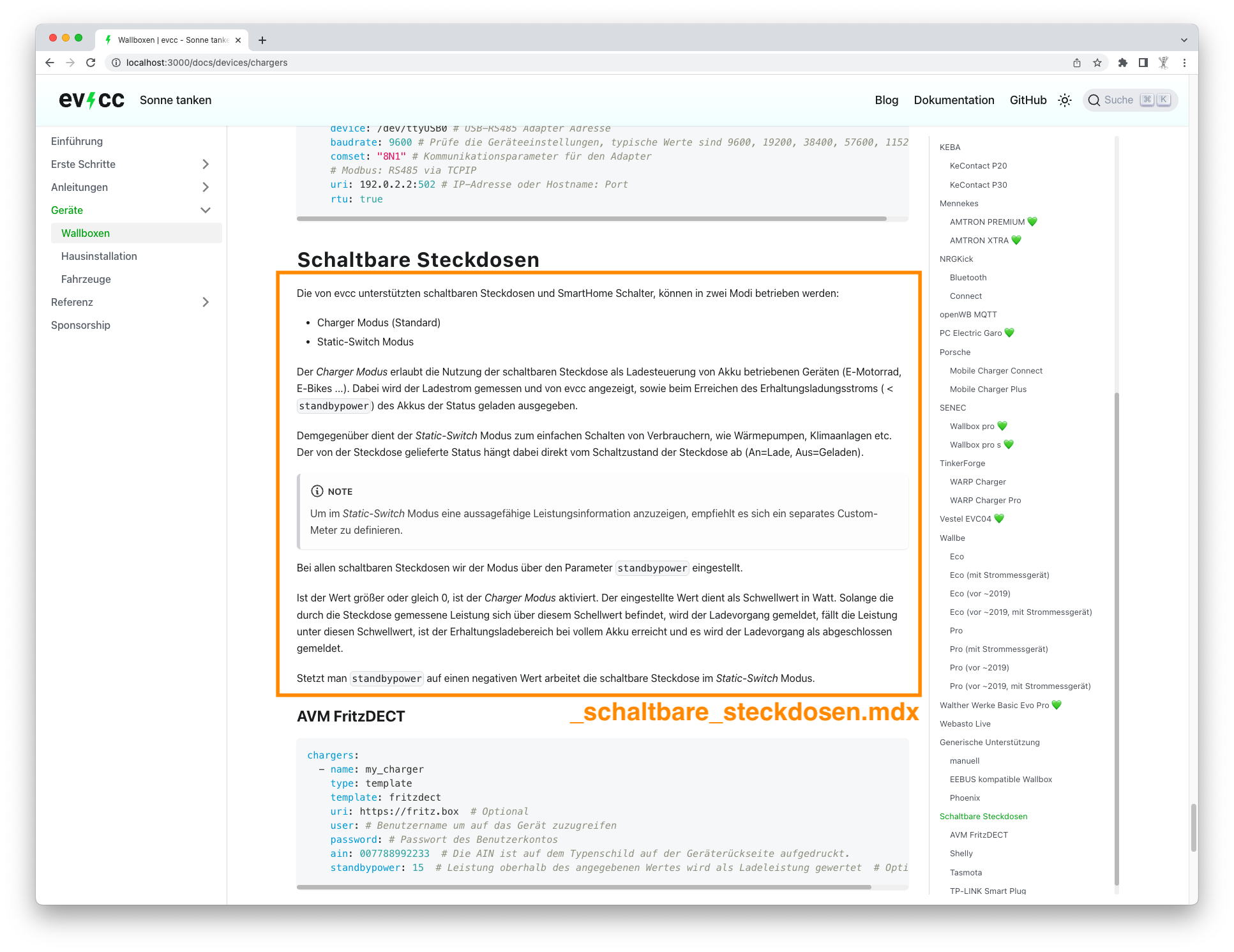Click the NOTE info icon
This screenshot has height=952, width=1234.
317,491
